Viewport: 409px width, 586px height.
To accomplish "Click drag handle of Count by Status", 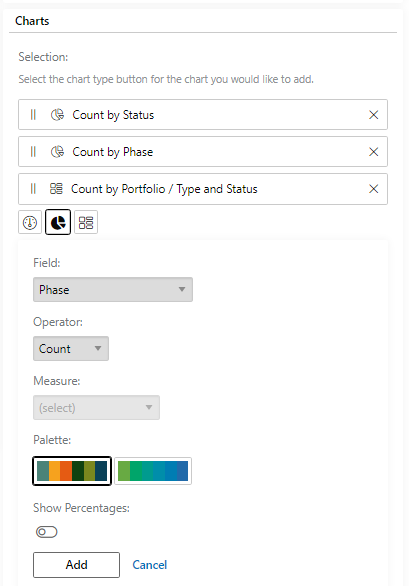I will point(33,115).
